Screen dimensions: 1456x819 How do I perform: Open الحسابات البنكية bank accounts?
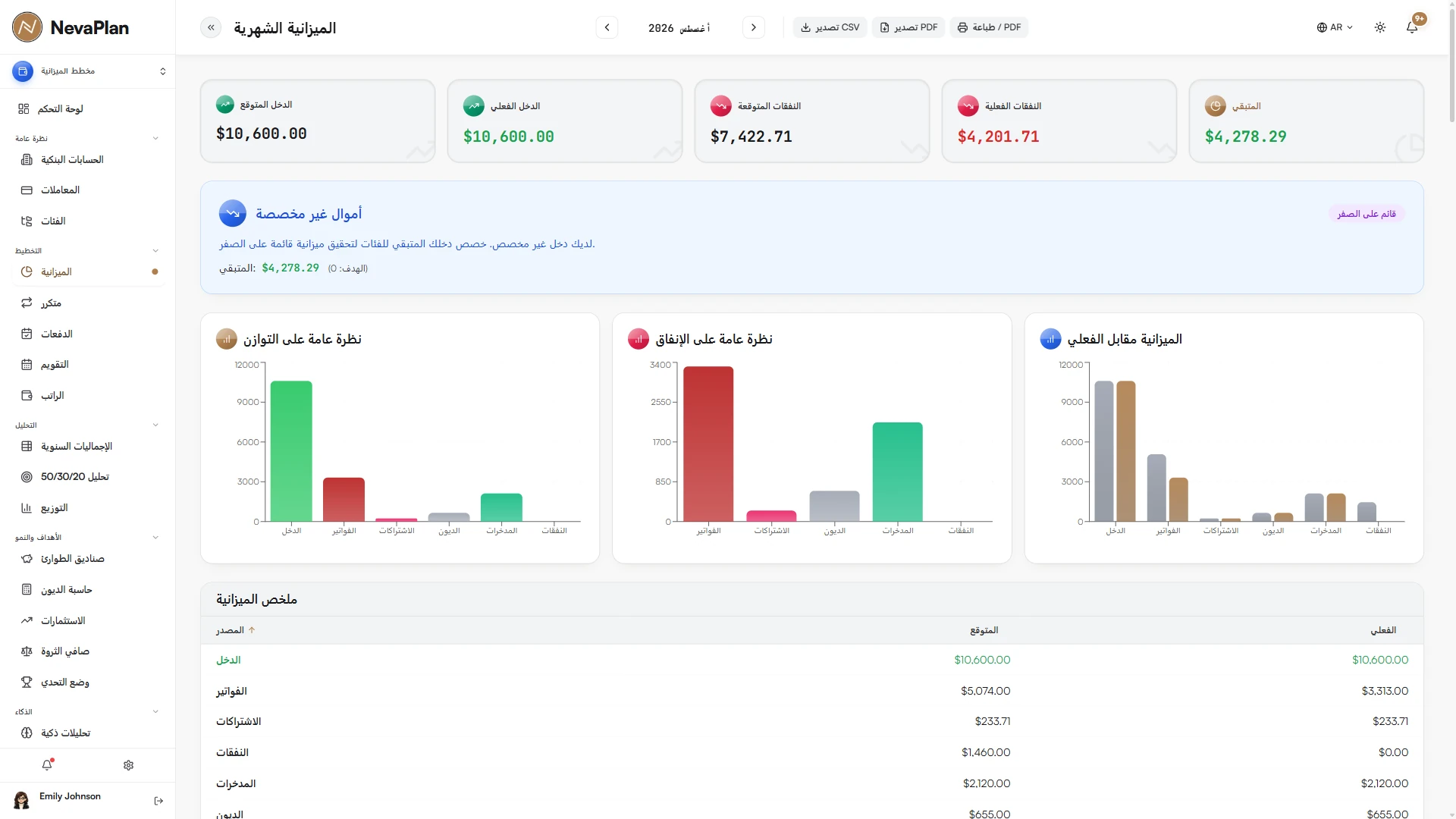pos(88,159)
